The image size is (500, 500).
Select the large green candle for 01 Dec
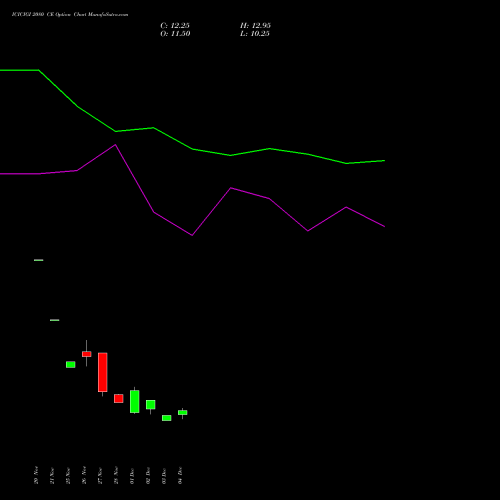(x=135, y=401)
